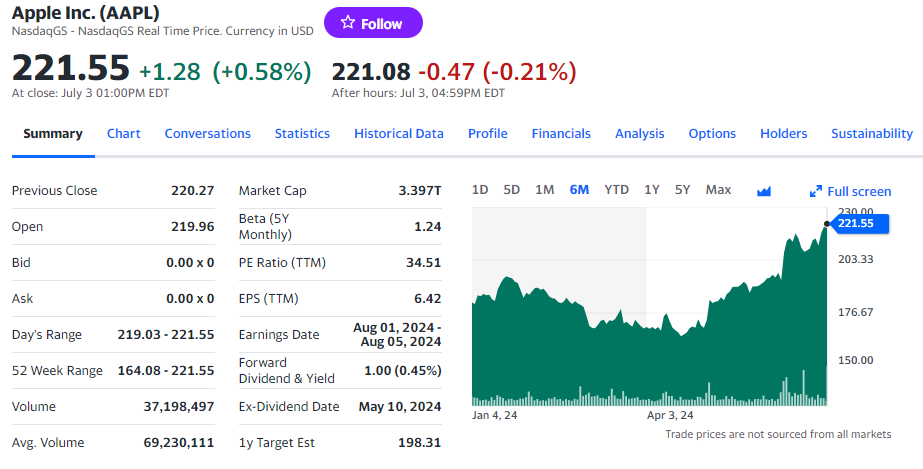The width and height of the screenshot is (923, 469).
Task: Select the 6M chart range
Action: pyautogui.click(x=579, y=189)
